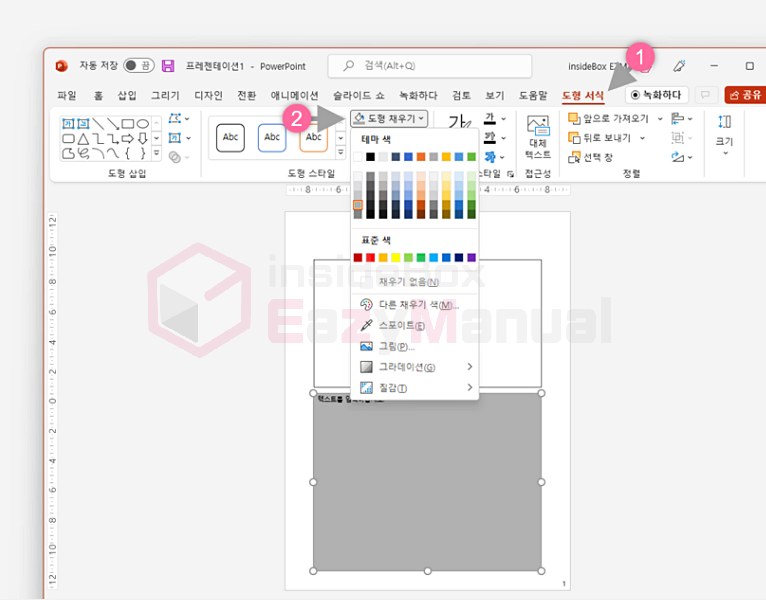Pick orange from theme colors top row
This screenshot has height=600, width=766.
421,157
